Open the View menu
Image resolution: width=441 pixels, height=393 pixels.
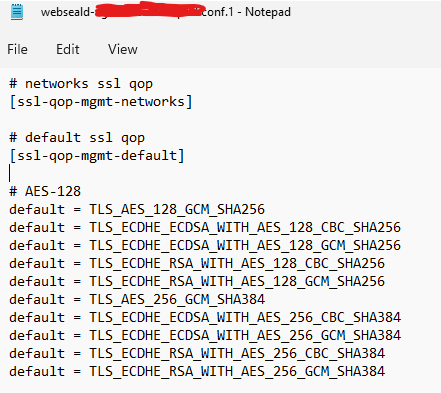[123, 49]
